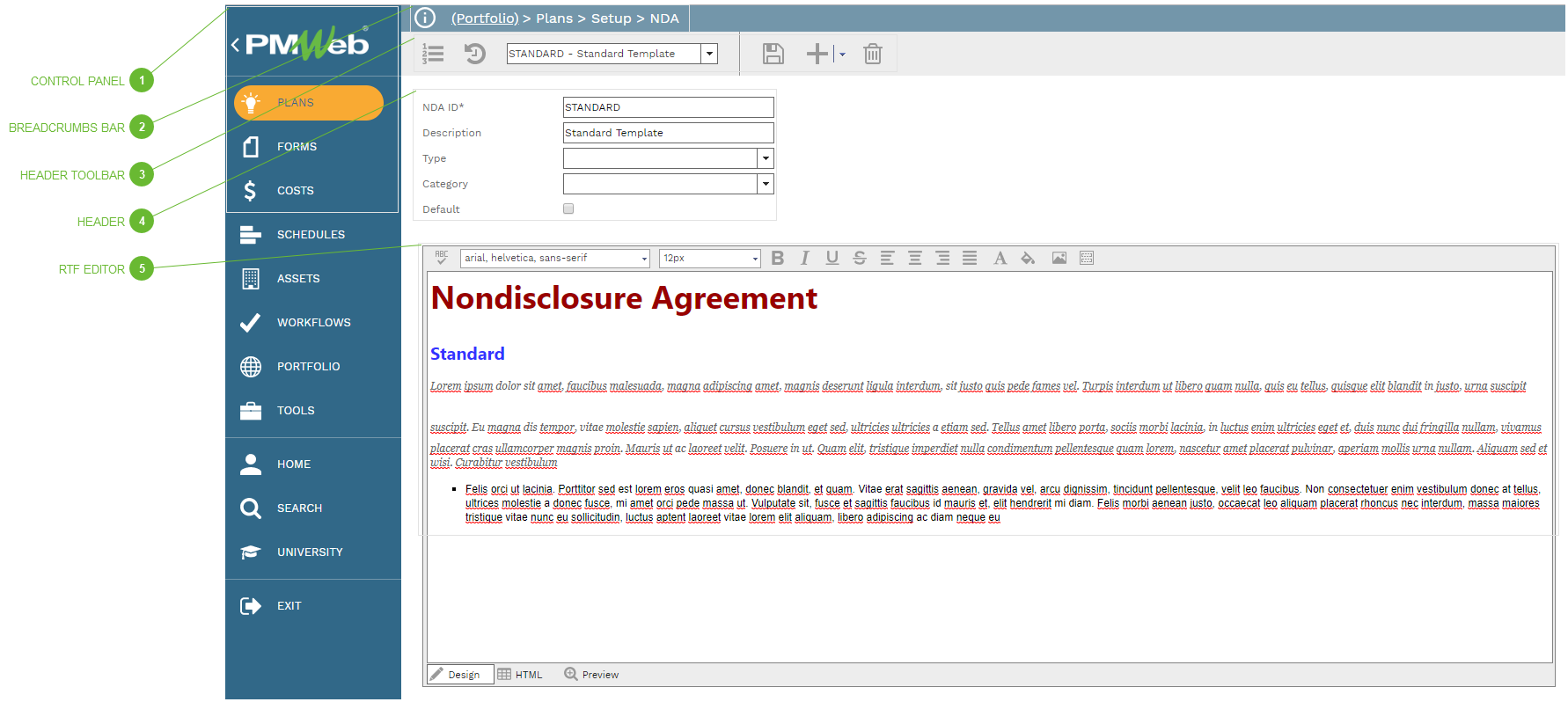Enable the Default checkbox
The image size is (1568, 702).
[568, 209]
